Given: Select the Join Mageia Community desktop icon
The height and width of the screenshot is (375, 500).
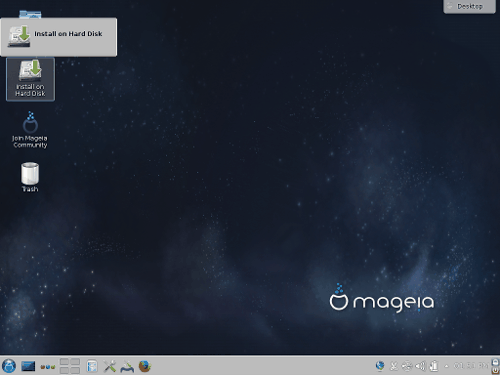Looking at the screenshot, I should (30, 130).
